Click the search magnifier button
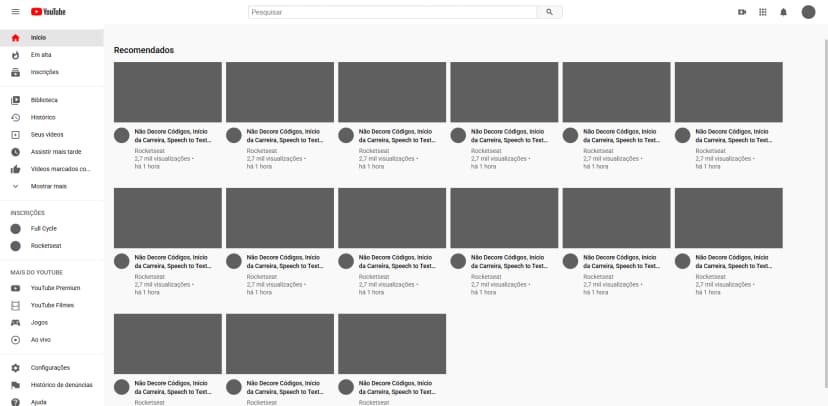 click(550, 12)
